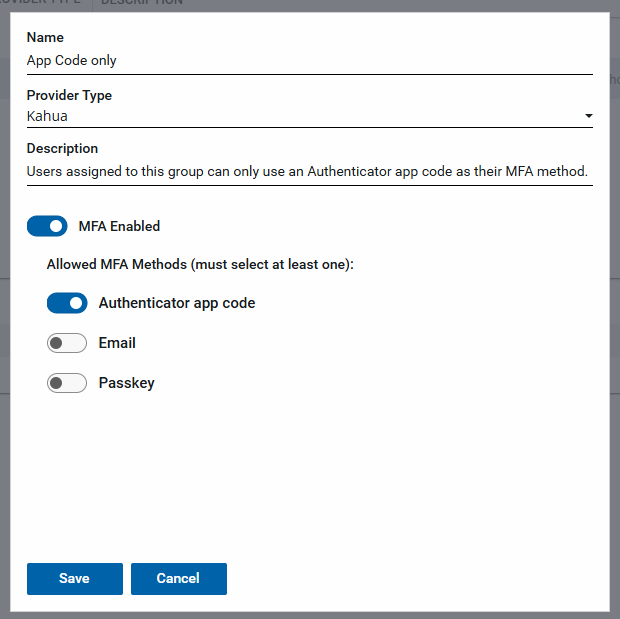Click the Allowed MFA Methods heading

pos(201,265)
